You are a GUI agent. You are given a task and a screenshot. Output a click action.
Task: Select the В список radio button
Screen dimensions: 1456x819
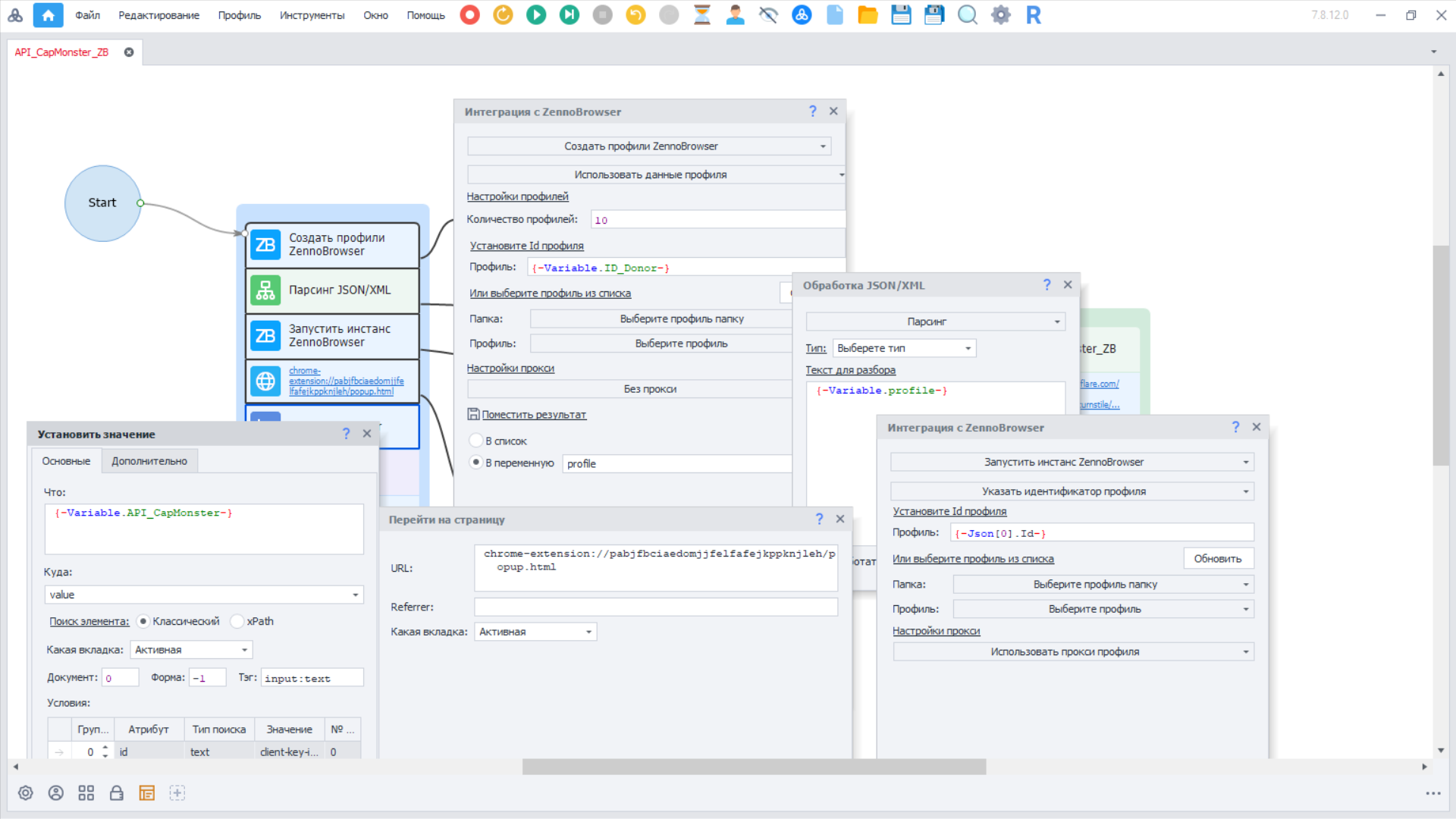pos(476,441)
